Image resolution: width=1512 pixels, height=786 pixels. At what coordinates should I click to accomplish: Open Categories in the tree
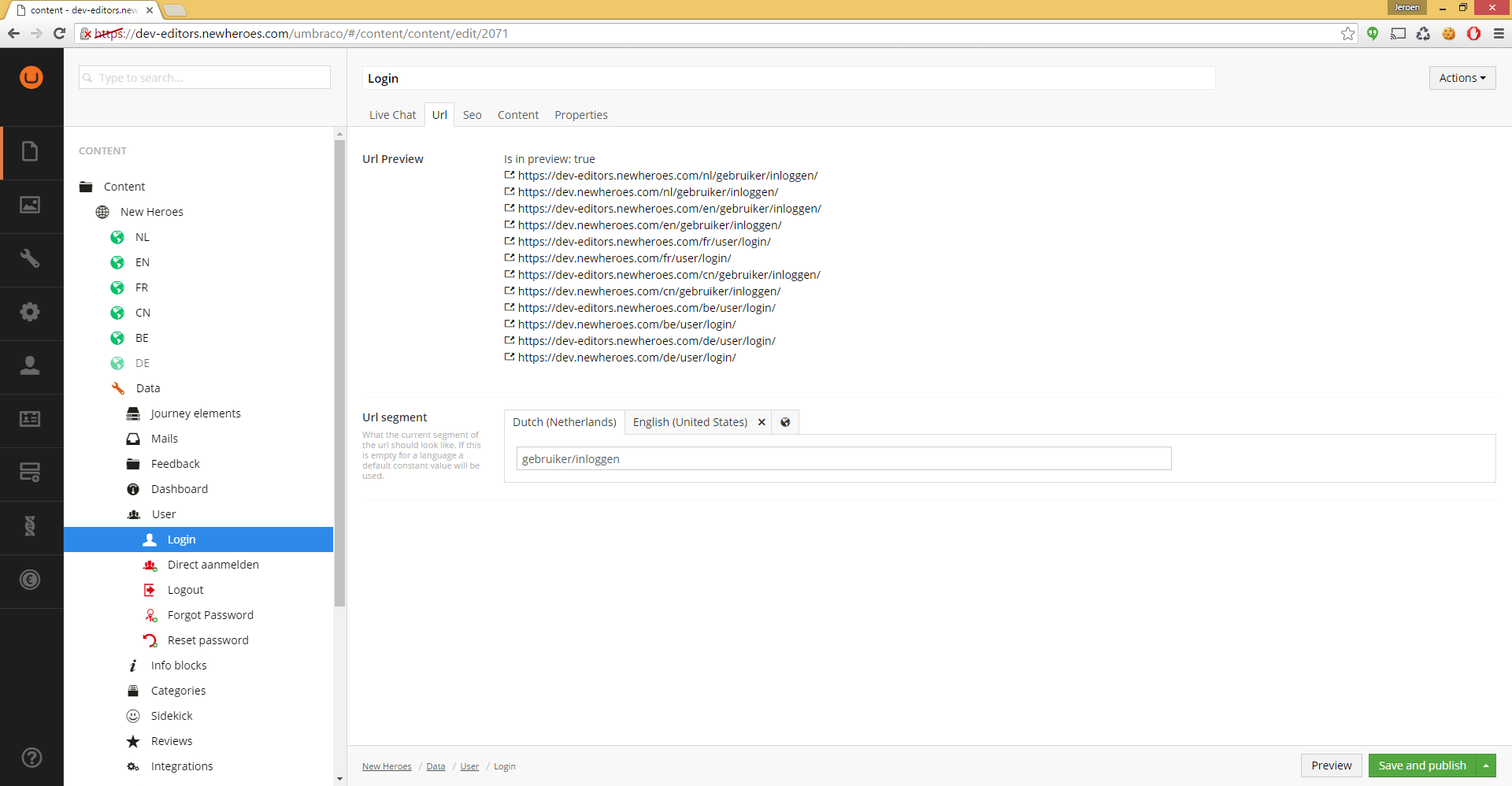click(178, 691)
